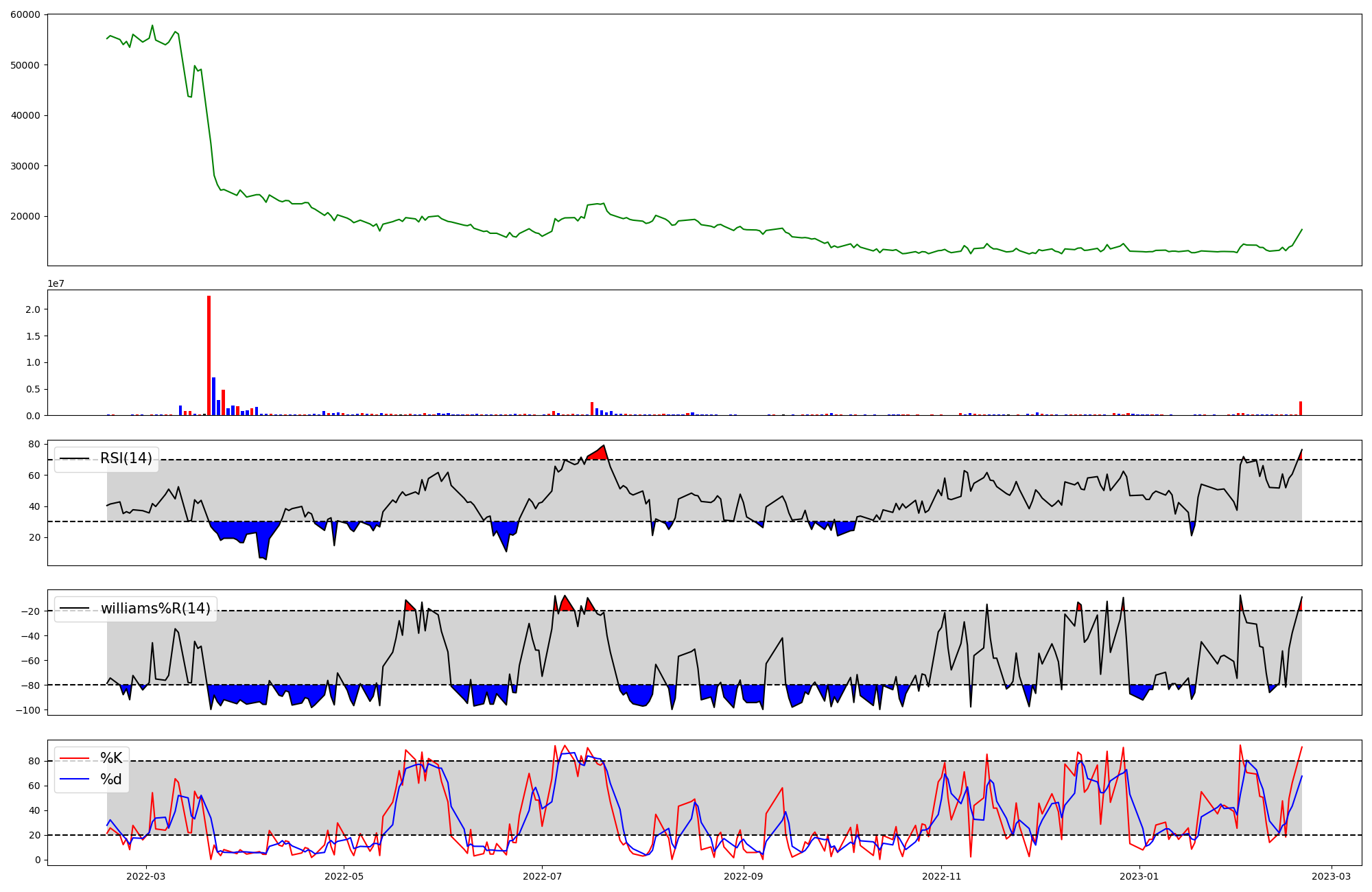Click the 2022-11 date tick label
Image resolution: width=1372 pixels, height=892 pixels.
click(942, 876)
